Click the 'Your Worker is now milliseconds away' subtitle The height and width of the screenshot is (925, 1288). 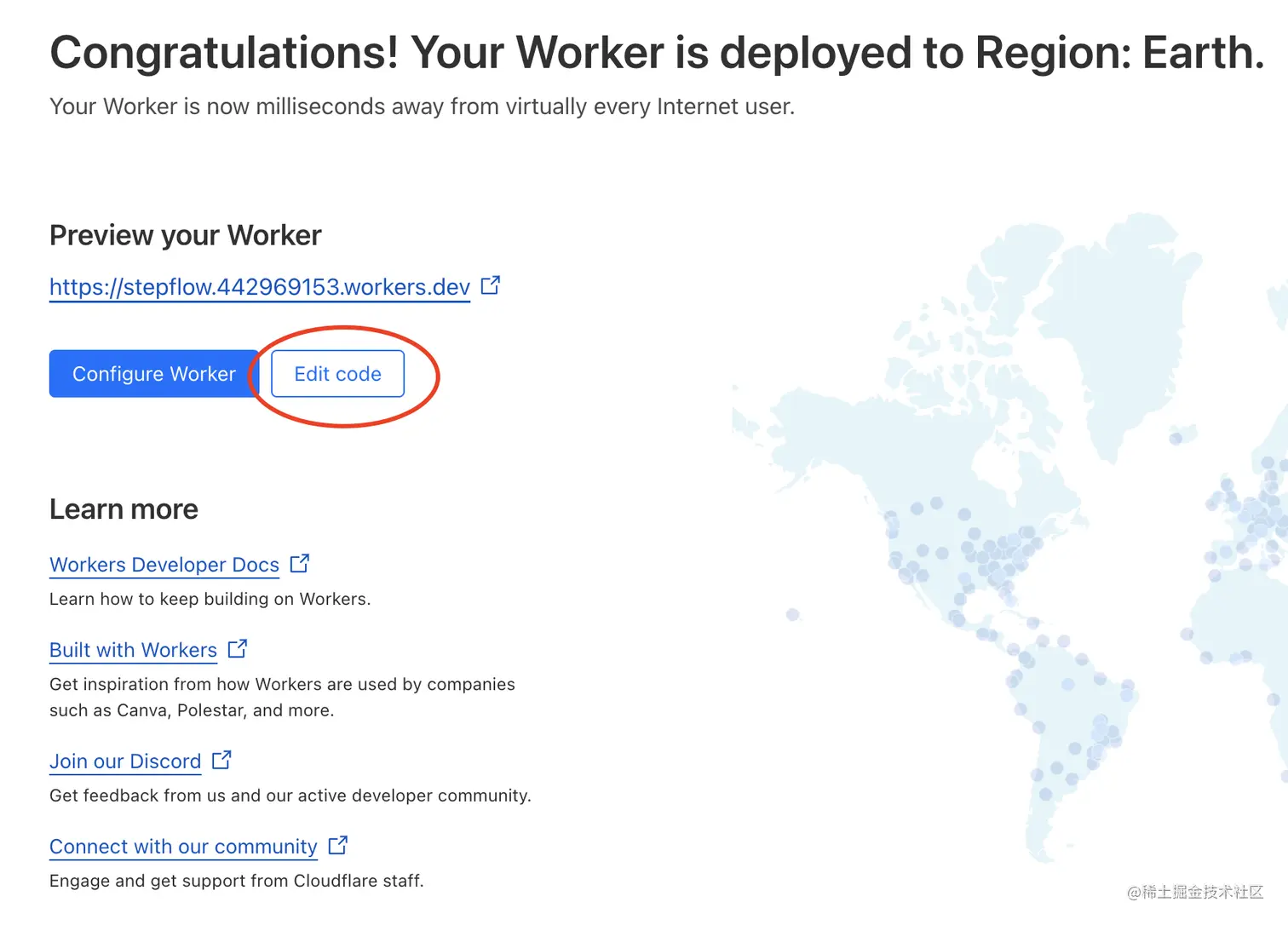(x=422, y=106)
